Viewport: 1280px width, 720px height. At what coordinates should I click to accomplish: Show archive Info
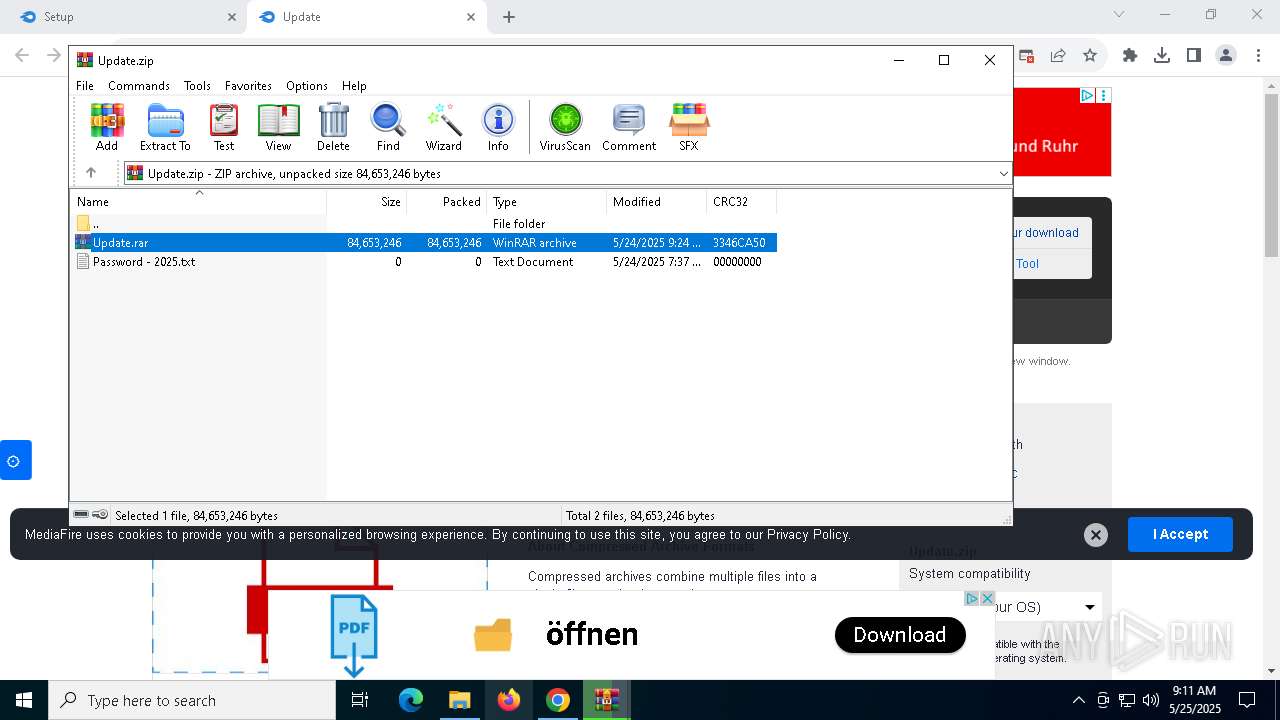click(x=498, y=127)
